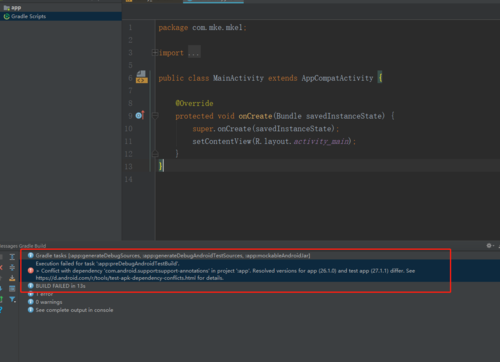Click the package keyword on line 1
The height and width of the screenshot is (362, 500).
[x=173, y=27]
